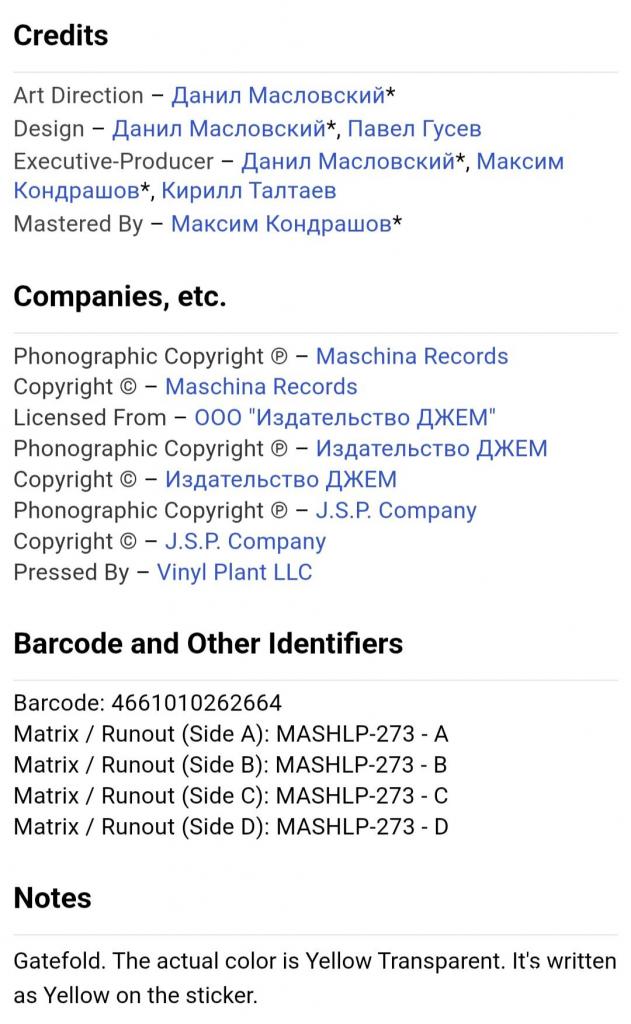Click J.S.P. Company Phonographic Copyright link
Viewport: 631px width, 1024px height.
click(396, 511)
